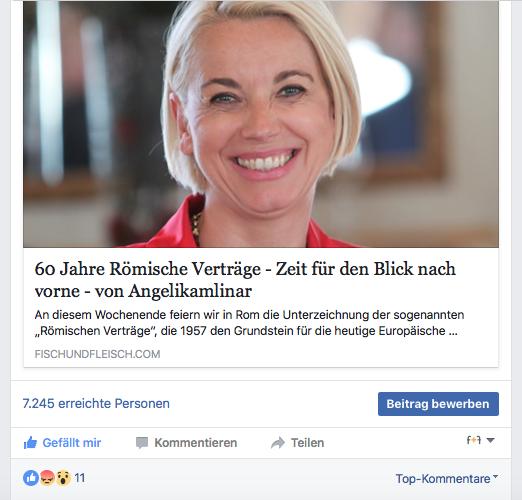Click the yellow wow reaction emoji
The image size is (522, 500).
coord(63,478)
